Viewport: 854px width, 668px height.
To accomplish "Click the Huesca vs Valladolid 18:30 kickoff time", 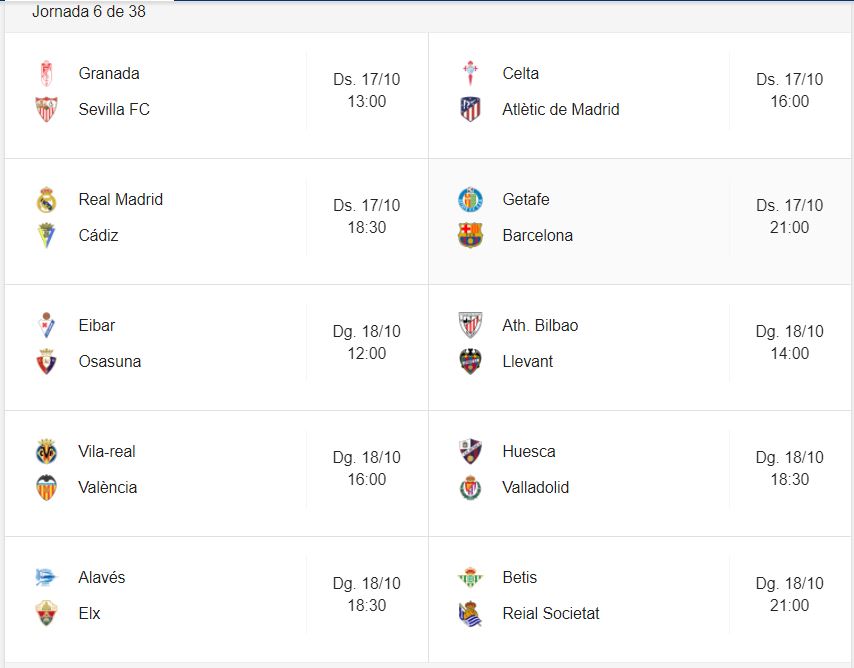I will (790, 479).
